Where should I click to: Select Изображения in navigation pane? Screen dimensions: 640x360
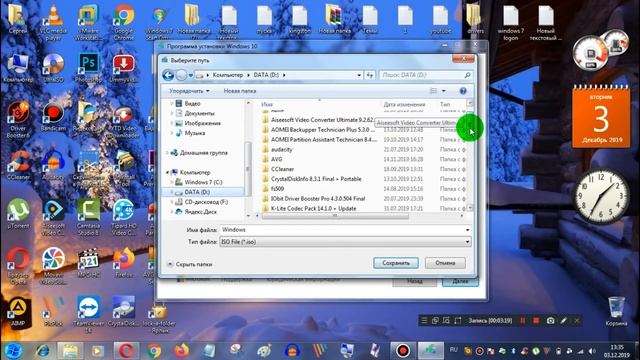202,123
